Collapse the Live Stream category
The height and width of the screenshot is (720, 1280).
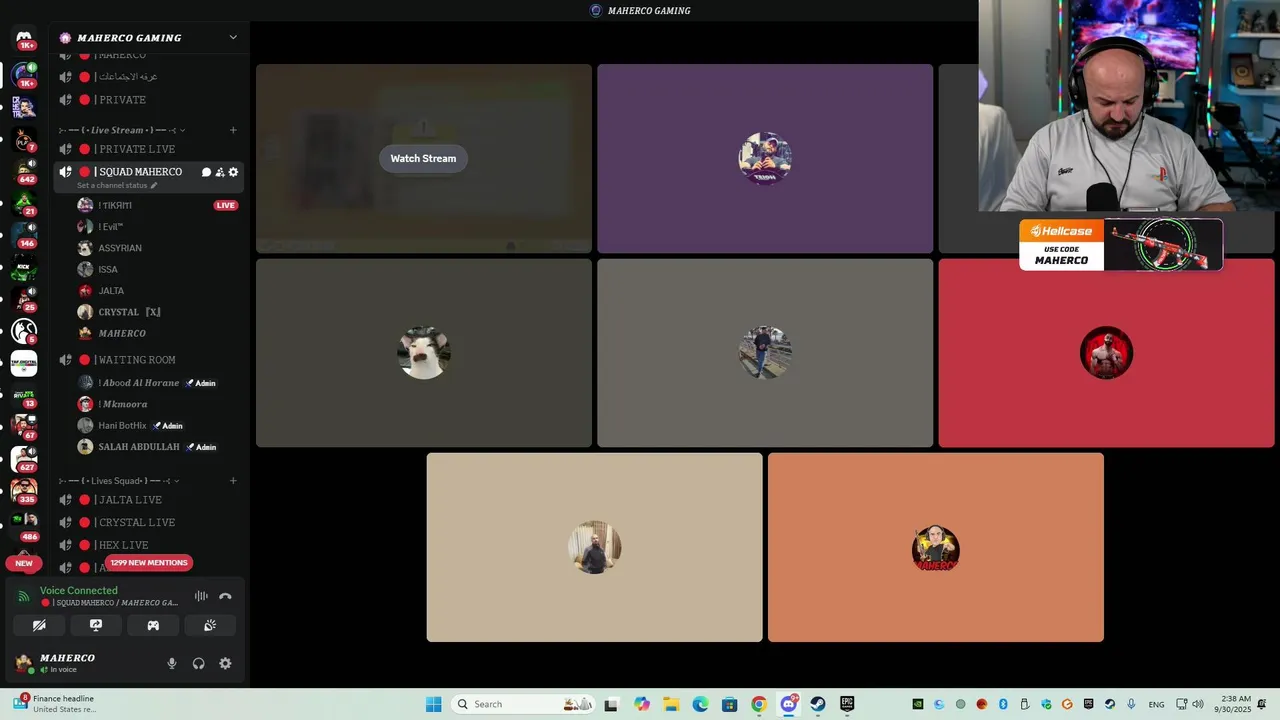[x=123, y=130]
